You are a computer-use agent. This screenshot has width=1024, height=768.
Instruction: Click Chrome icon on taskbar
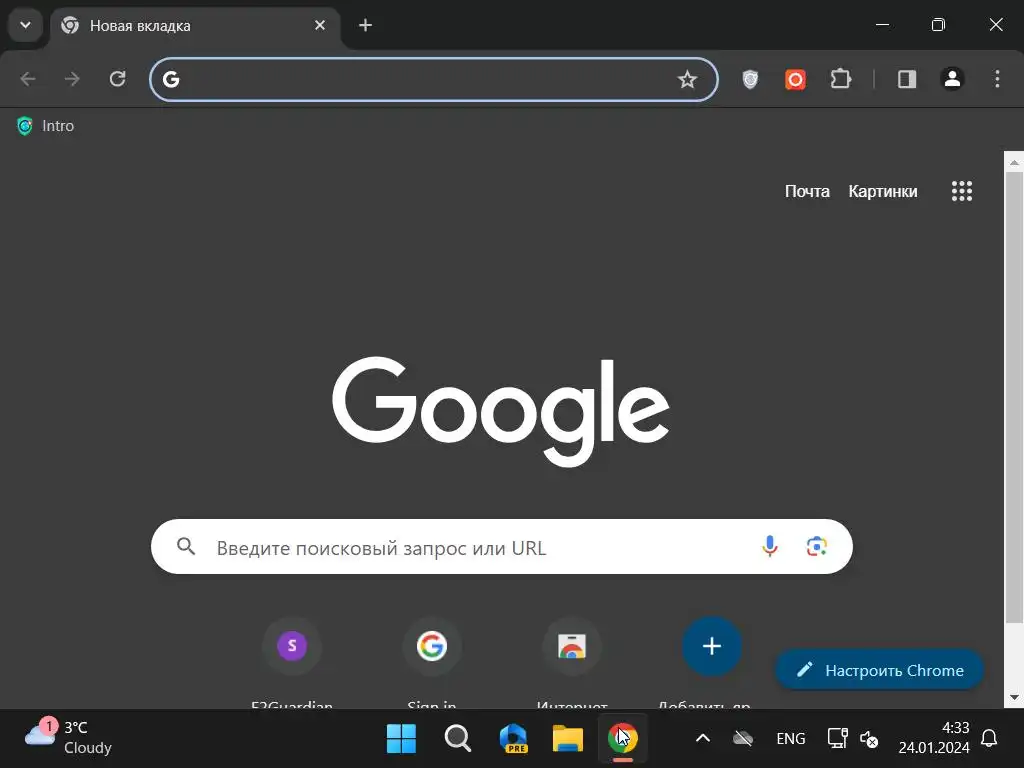point(623,739)
